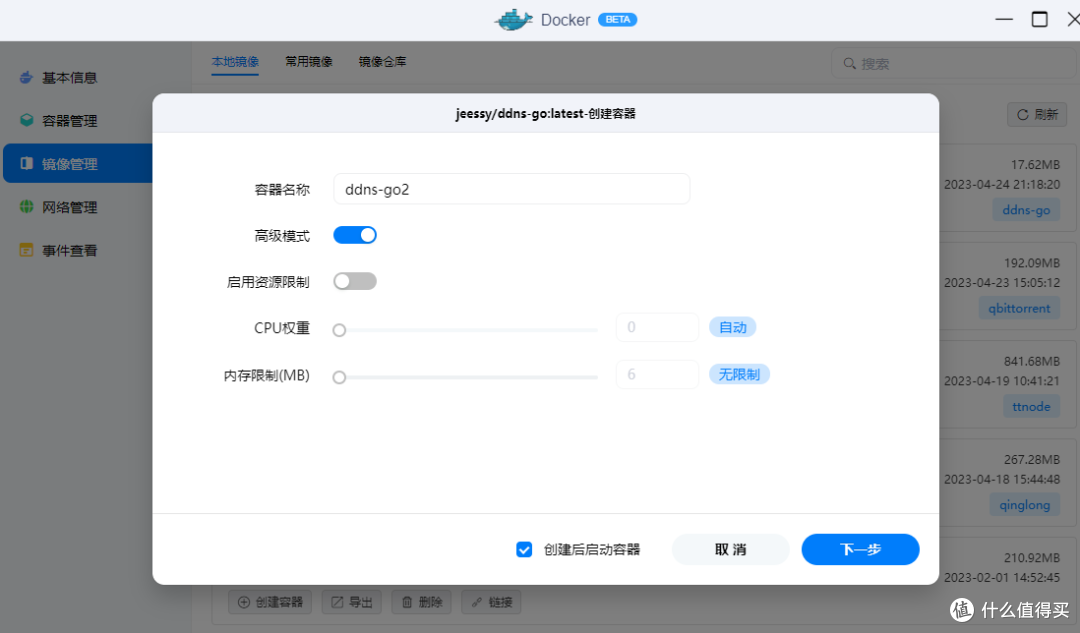The width and height of the screenshot is (1080, 633).
Task: Maximize the Docker window
Action: [x=1039, y=19]
